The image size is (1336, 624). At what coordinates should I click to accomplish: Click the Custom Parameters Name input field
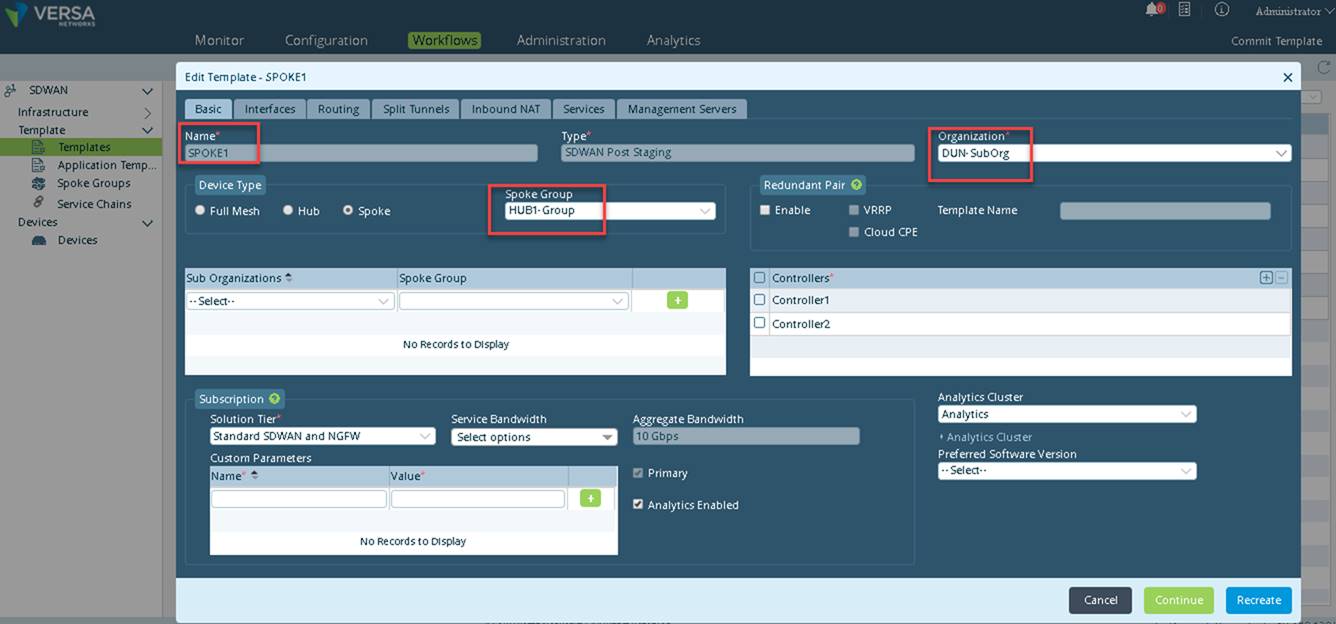click(x=299, y=498)
